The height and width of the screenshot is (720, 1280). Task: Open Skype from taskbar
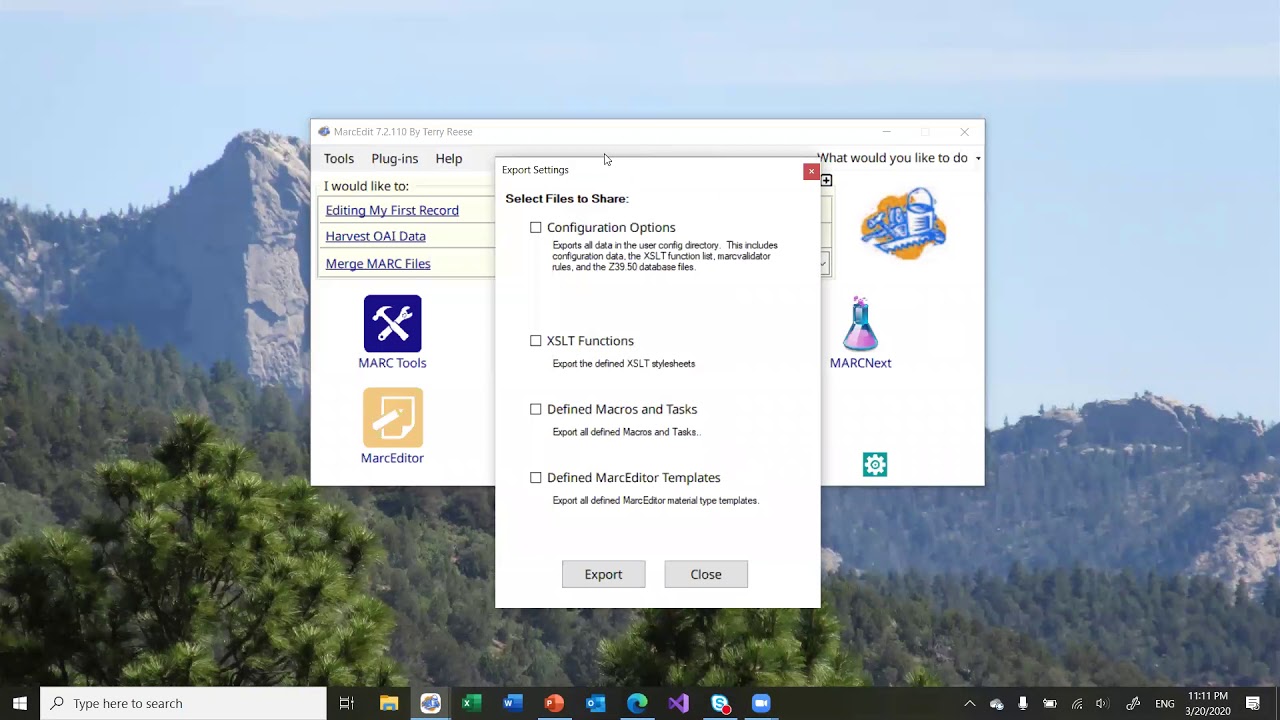click(720, 703)
